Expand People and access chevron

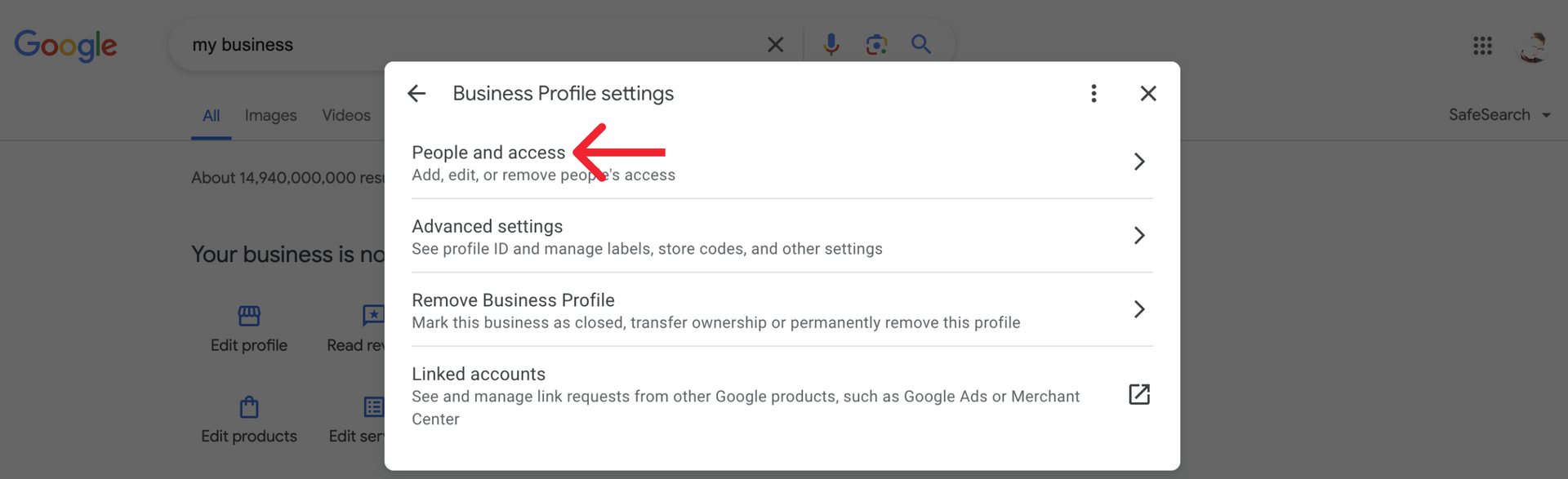click(x=1139, y=162)
